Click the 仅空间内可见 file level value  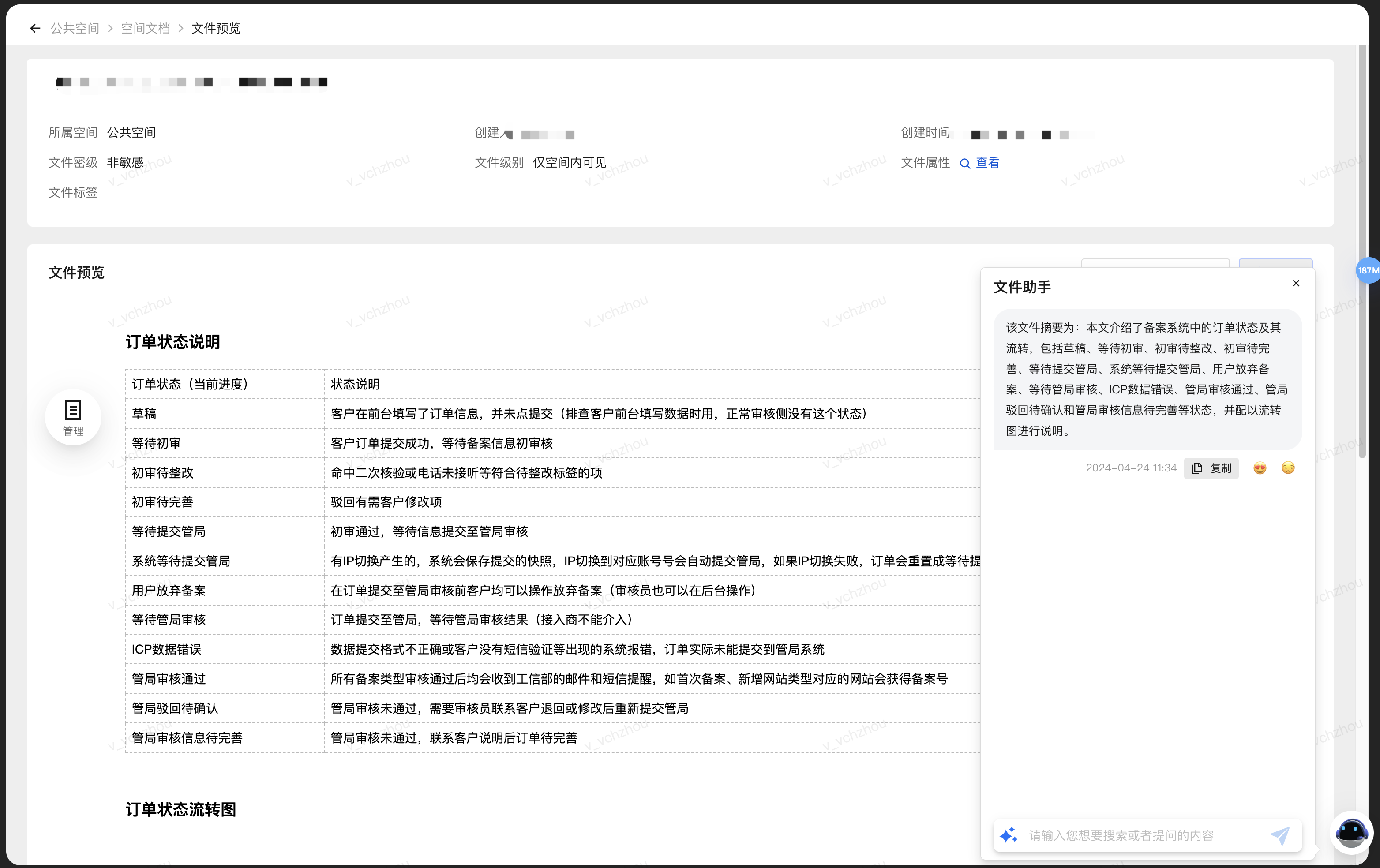(569, 163)
